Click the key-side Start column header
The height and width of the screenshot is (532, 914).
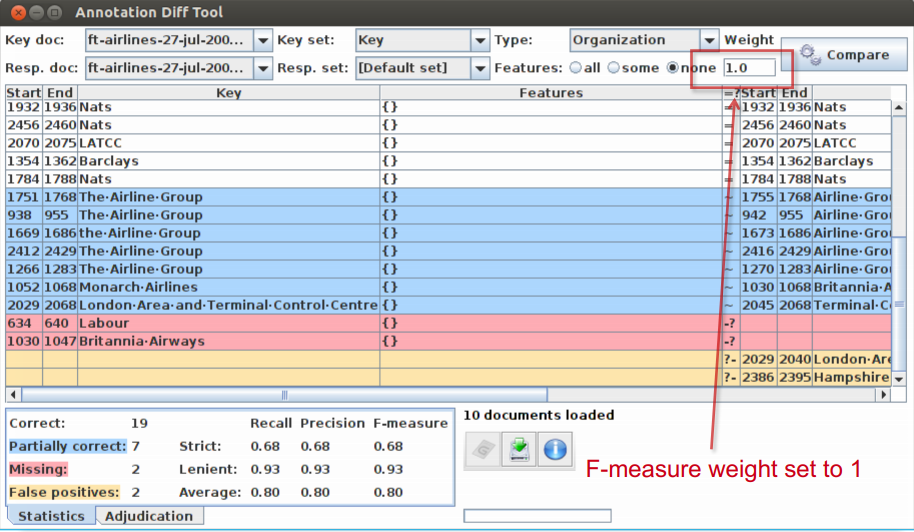point(24,93)
